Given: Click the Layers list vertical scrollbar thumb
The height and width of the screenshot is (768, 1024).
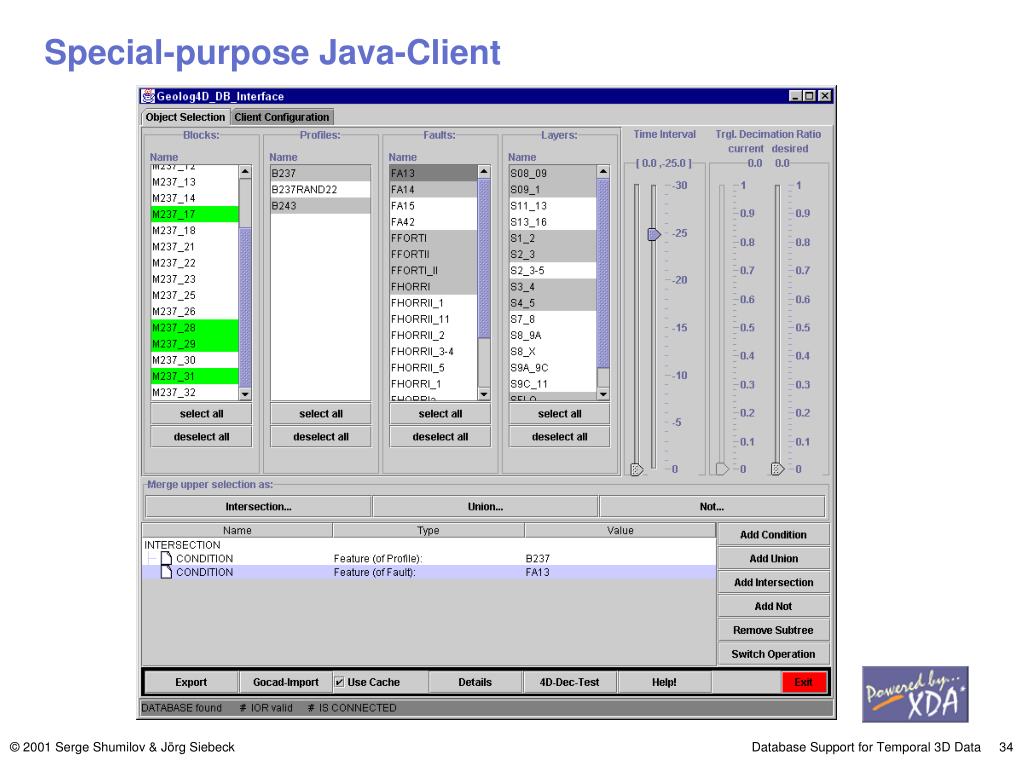Looking at the screenshot, I should pos(603,273).
